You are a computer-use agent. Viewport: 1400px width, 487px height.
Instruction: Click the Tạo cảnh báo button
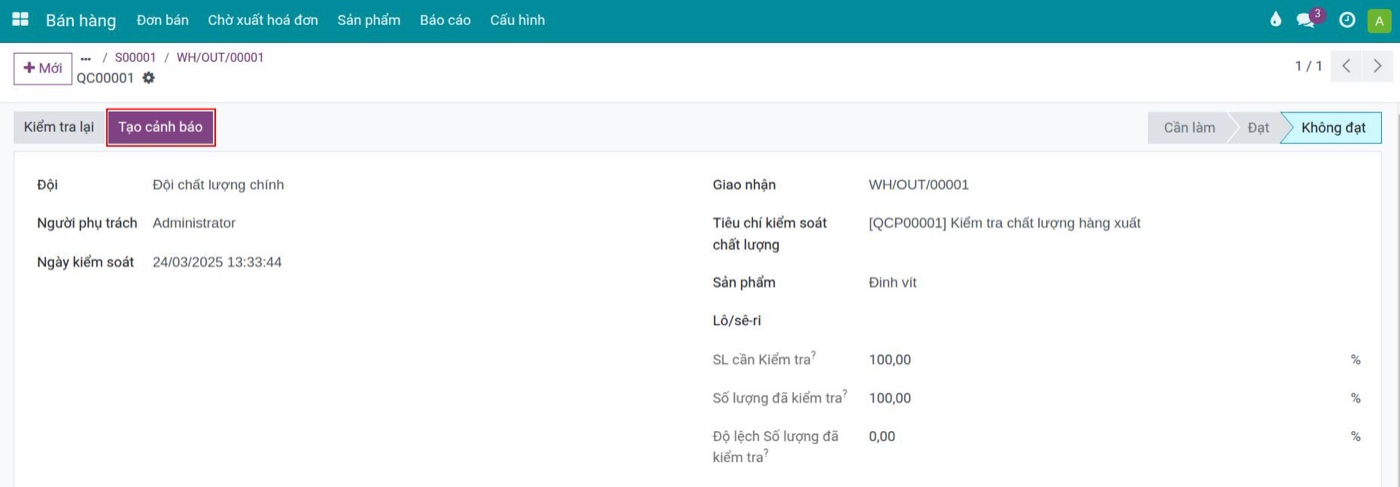[160, 127]
